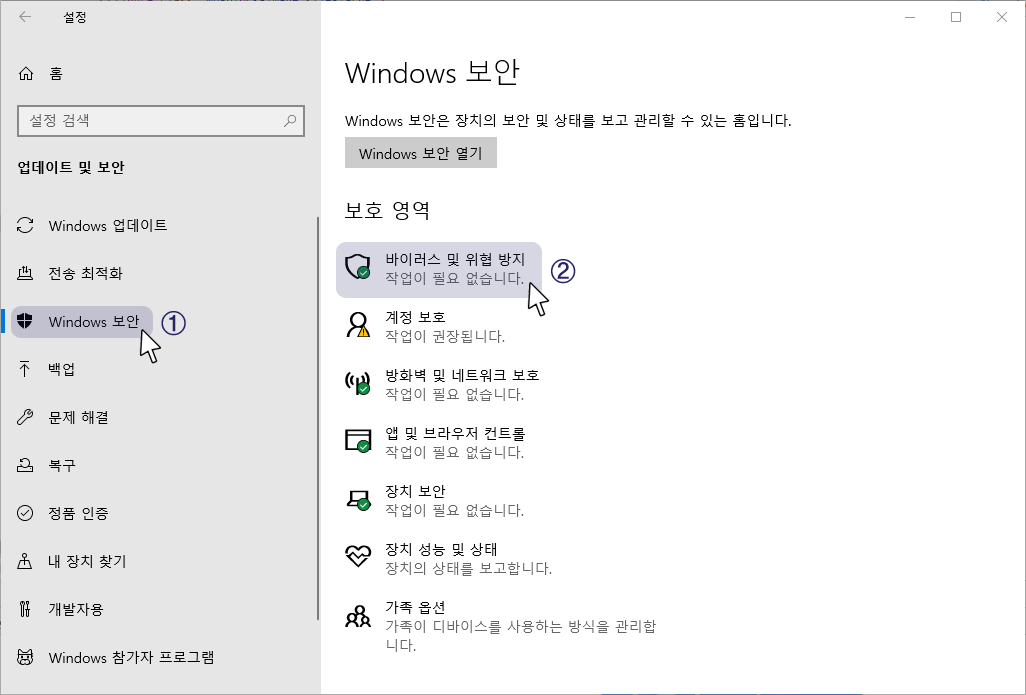Screen dimensions: 1026x695
Task: Click the account protection person icon
Action: pos(358,325)
